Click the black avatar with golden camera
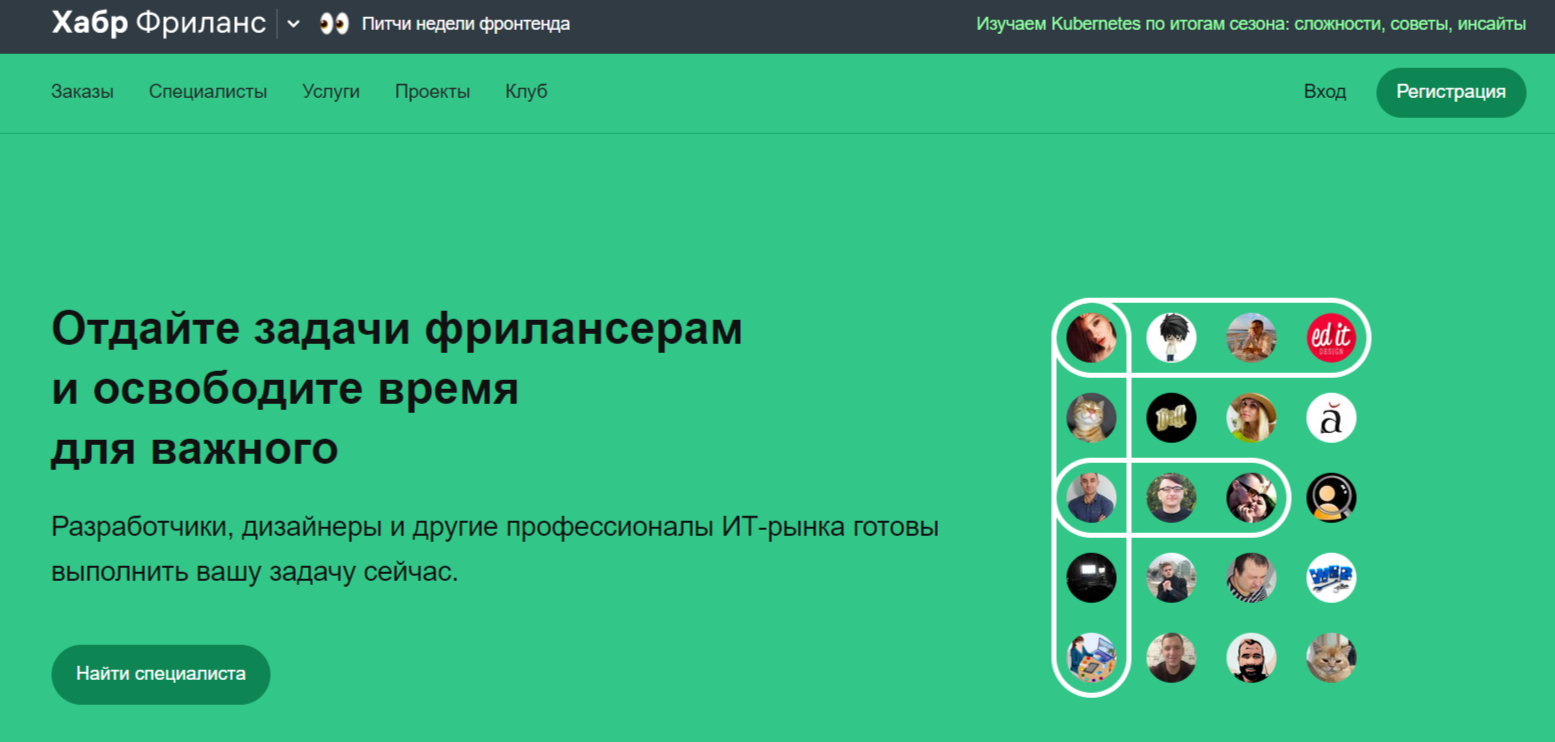The height and width of the screenshot is (742, 1555). [x=1330, y=497]
